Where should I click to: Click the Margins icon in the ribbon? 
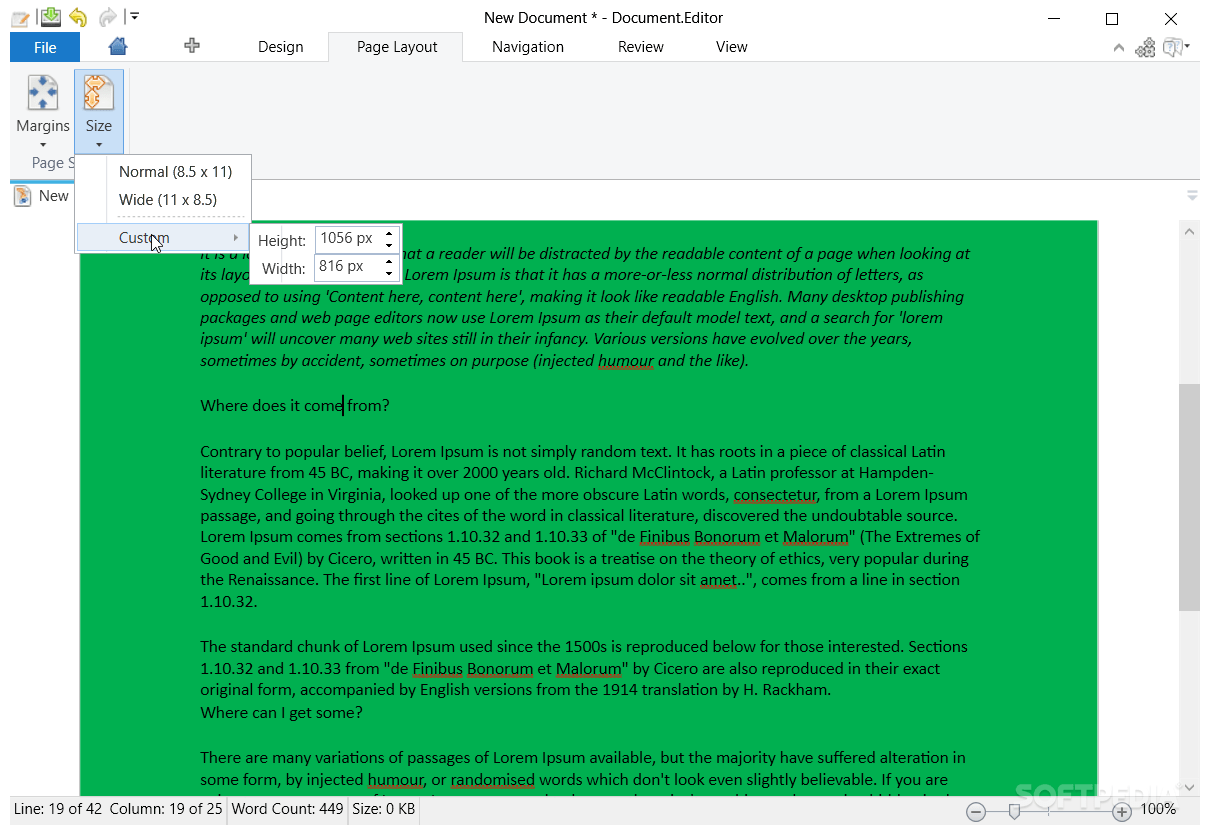(42, 92)
